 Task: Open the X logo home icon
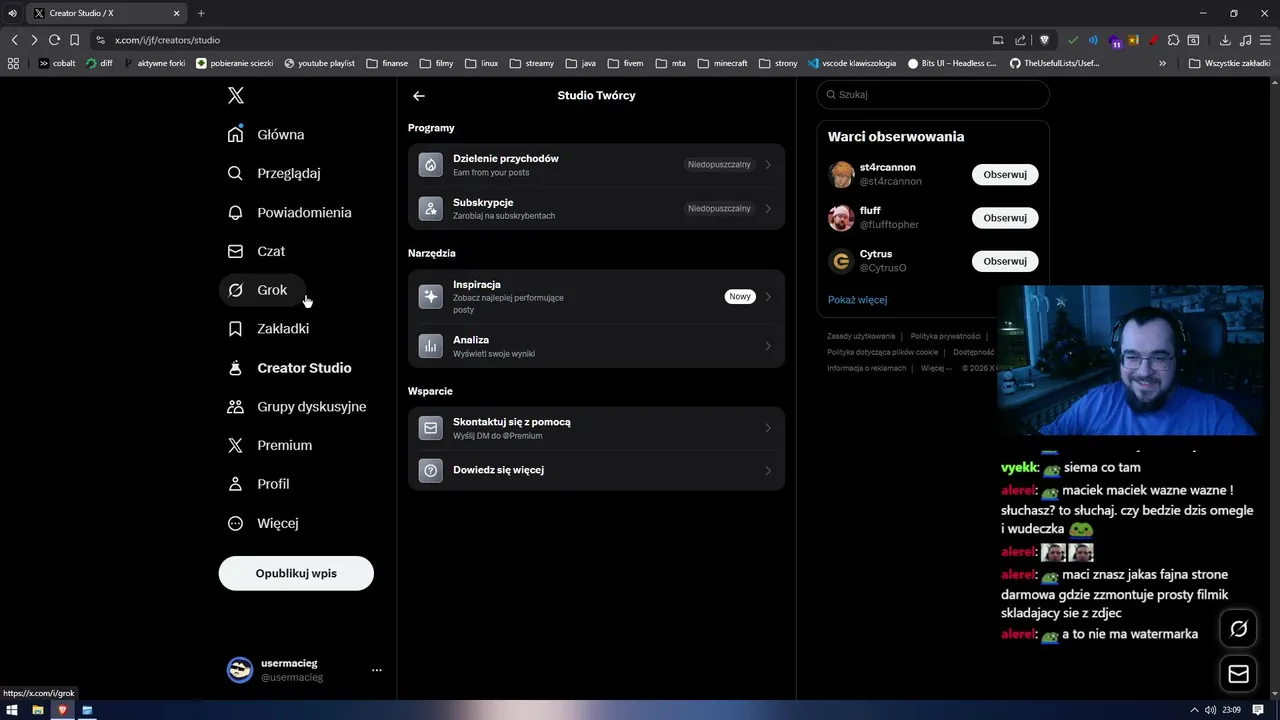235,95
